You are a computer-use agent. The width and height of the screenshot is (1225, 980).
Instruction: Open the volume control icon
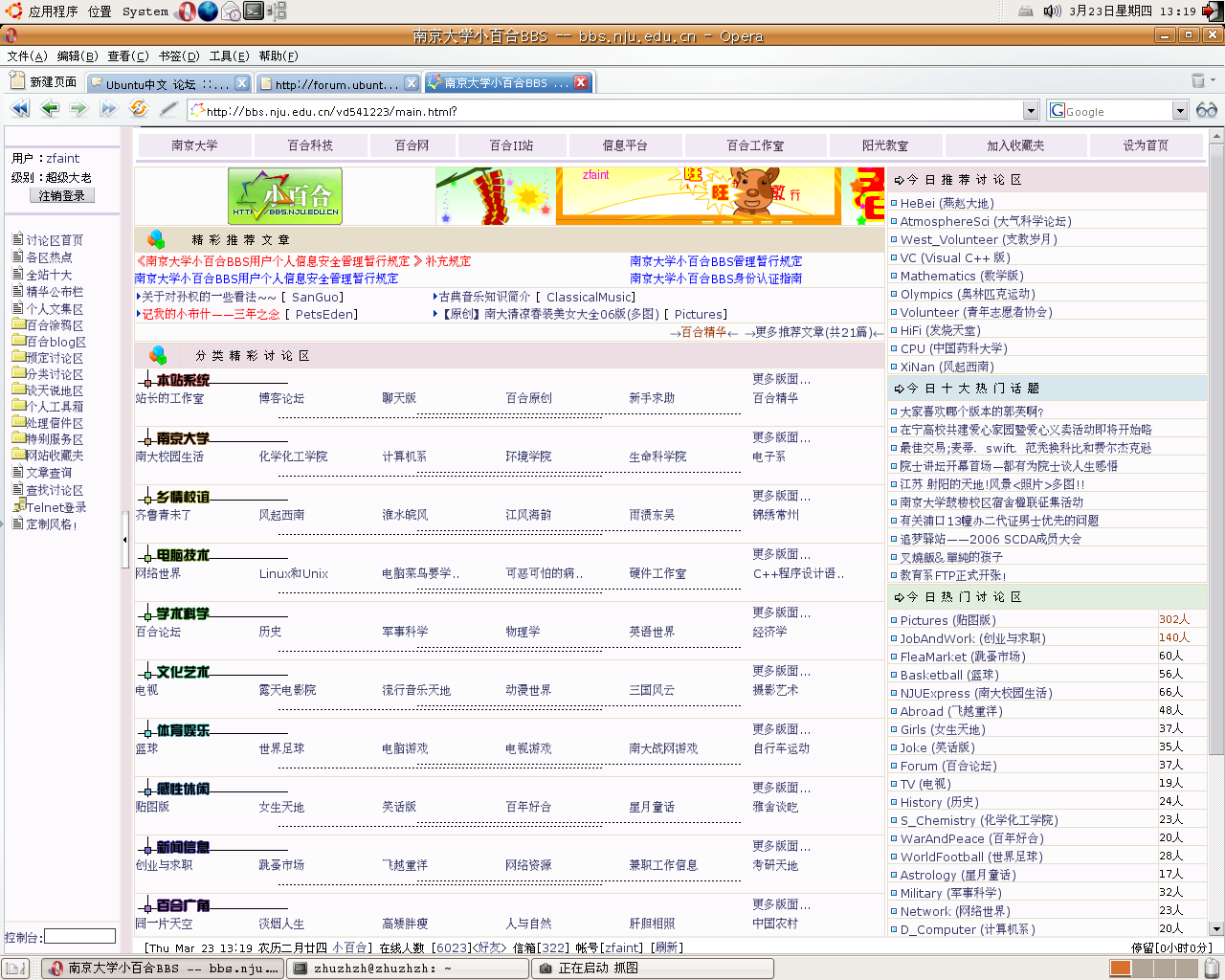[1053, 11]
